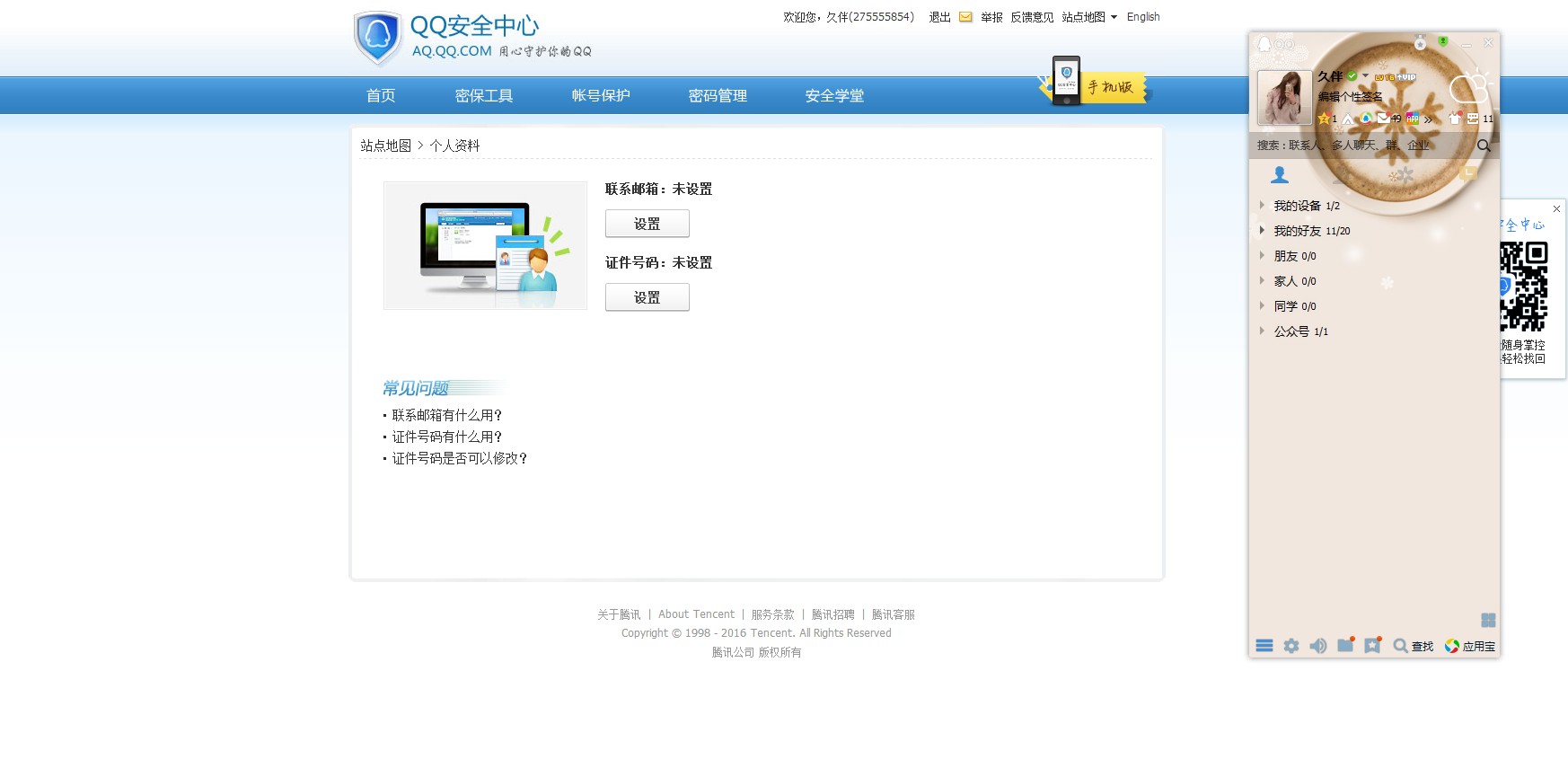1568x768 pixels.
Task: Open FAQ 证件号码有什么用?
Action: [447, 437]
